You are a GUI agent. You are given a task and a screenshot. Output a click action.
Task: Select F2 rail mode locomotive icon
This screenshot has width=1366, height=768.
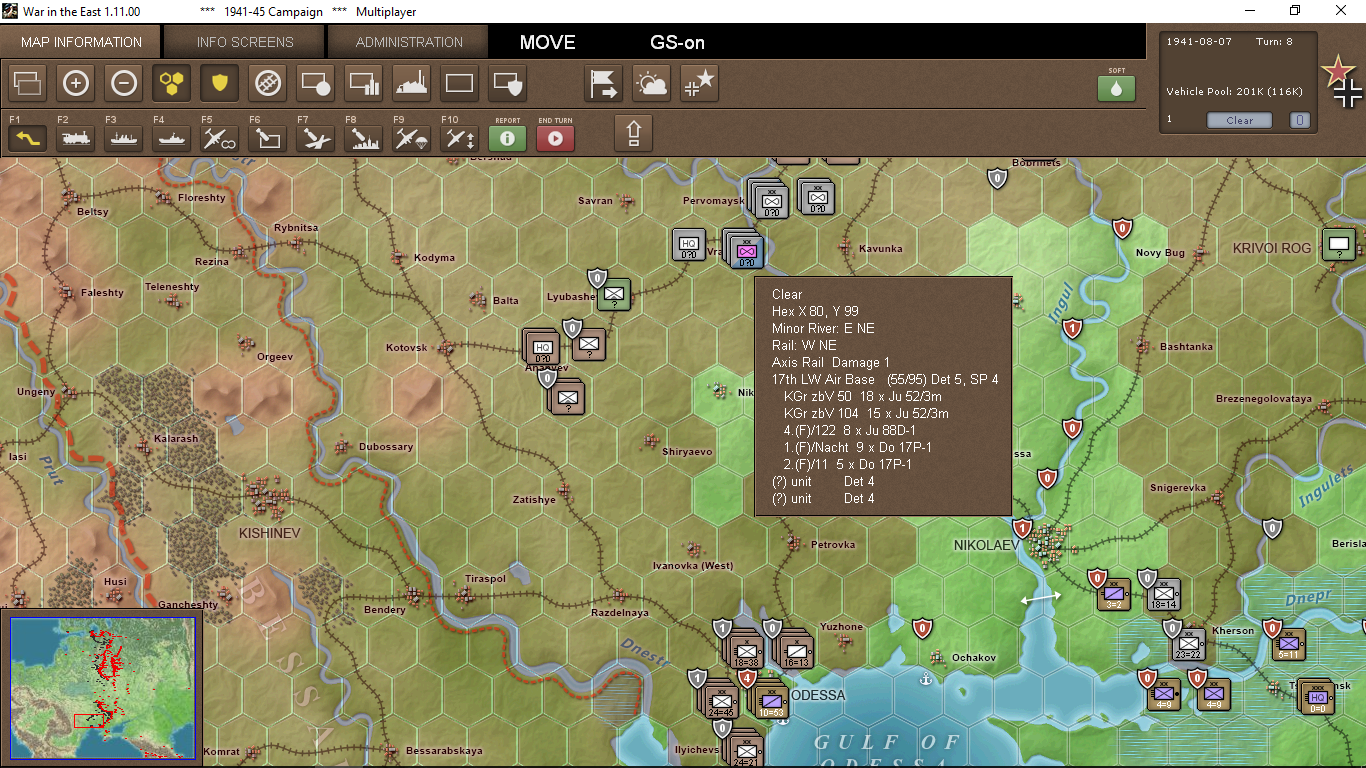point(76,138)
